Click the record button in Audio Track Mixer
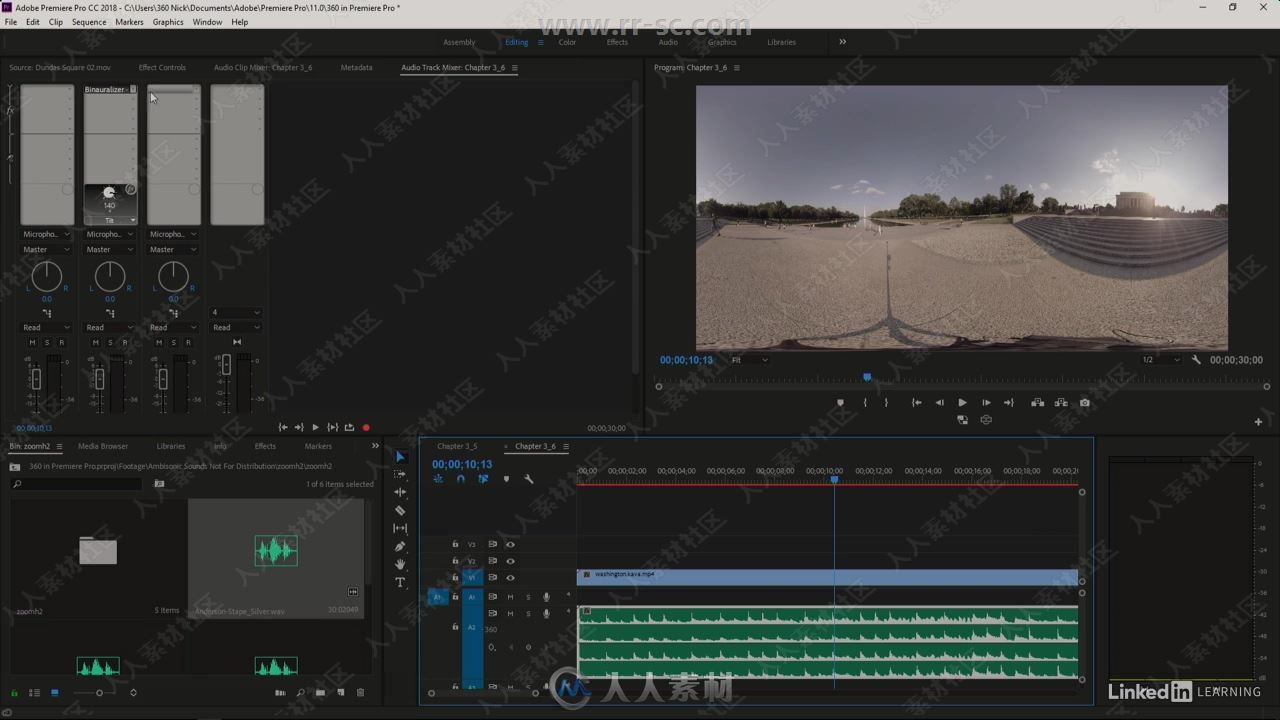The width and height of the screenshot is (1280, 720). point(366,428)
